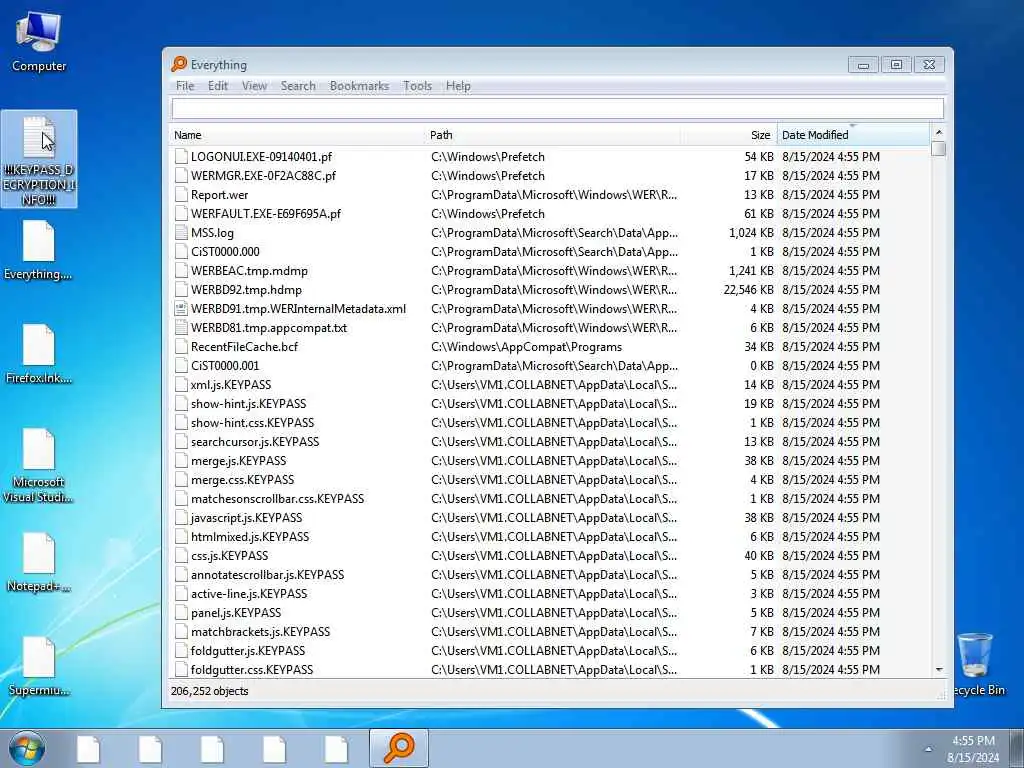Click the file icon for WERBEAC.tmp.mdmp

(181, 270)
